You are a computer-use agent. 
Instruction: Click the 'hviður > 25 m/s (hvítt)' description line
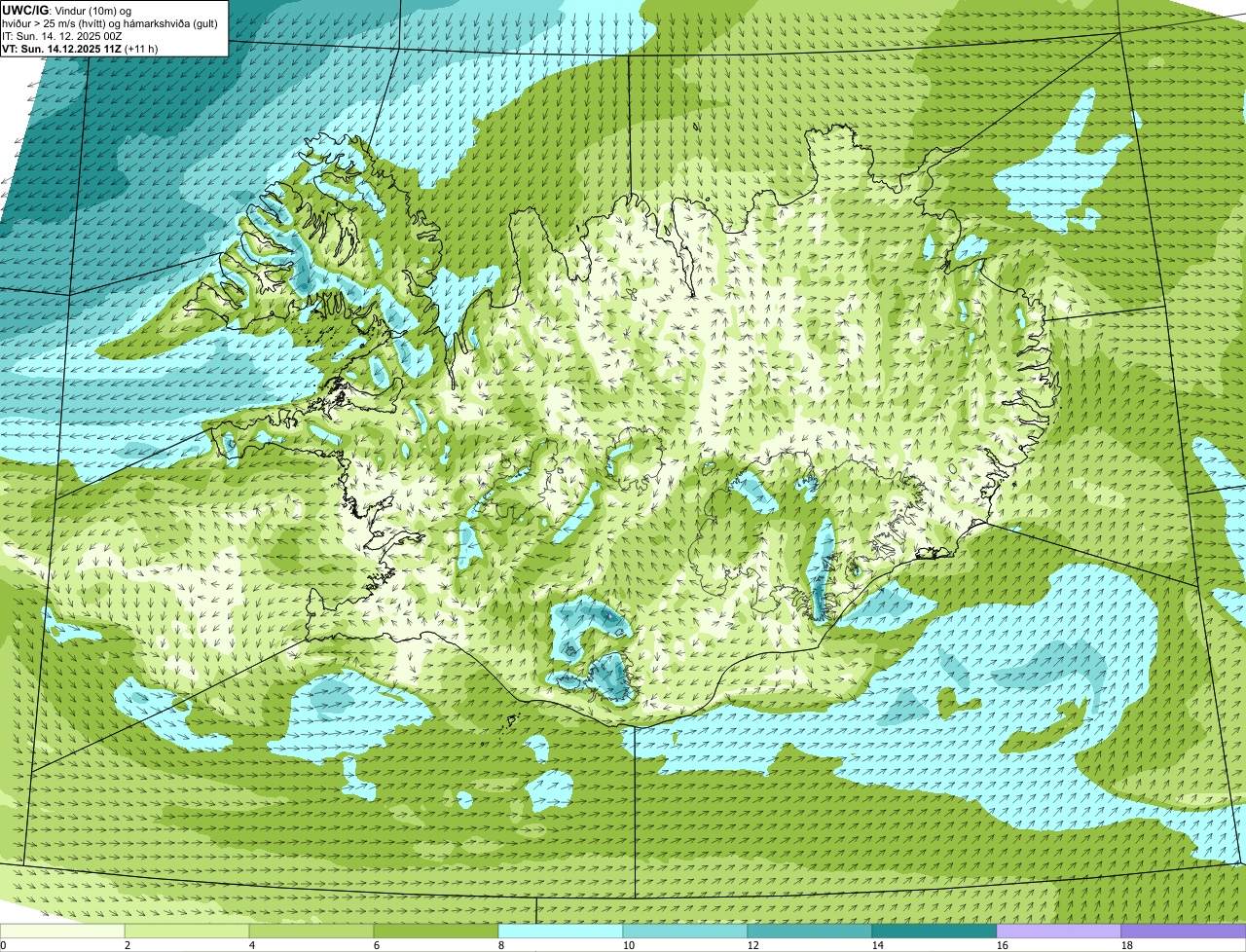(x=111, y=22)
